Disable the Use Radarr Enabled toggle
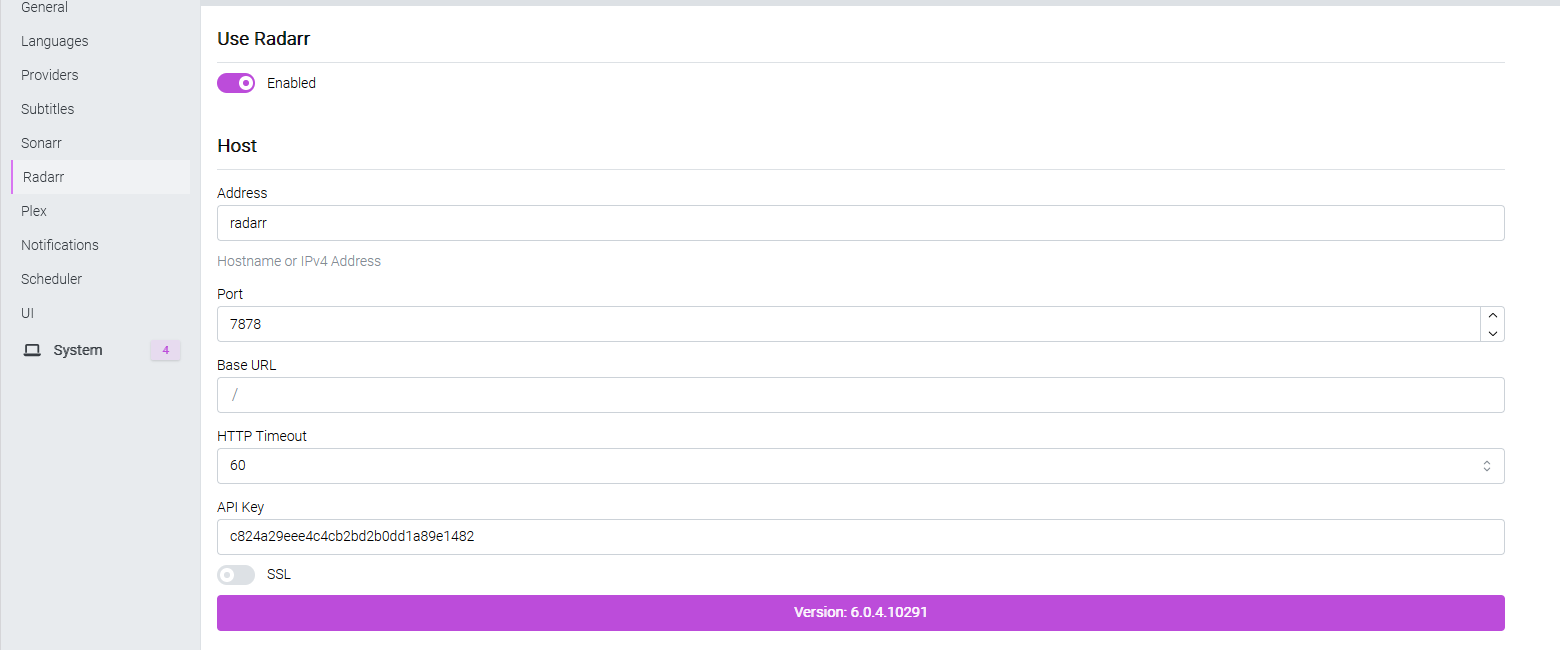The width and height of the screenshot is (1560, 650). (236, 83)
